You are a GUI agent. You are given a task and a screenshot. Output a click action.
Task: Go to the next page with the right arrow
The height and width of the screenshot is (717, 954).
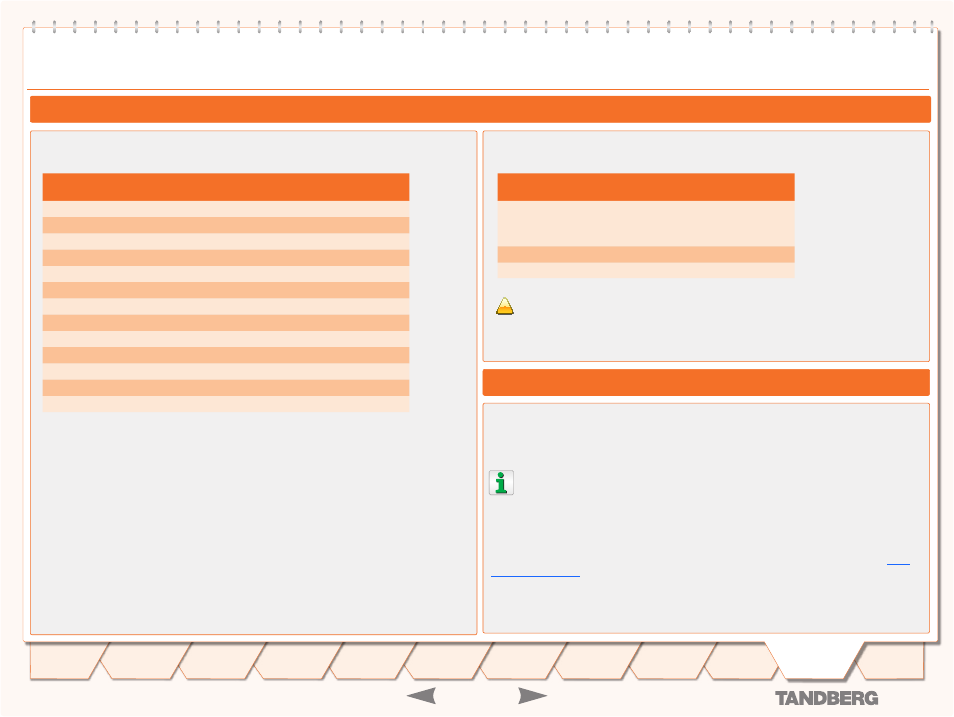tap(532, 696)
